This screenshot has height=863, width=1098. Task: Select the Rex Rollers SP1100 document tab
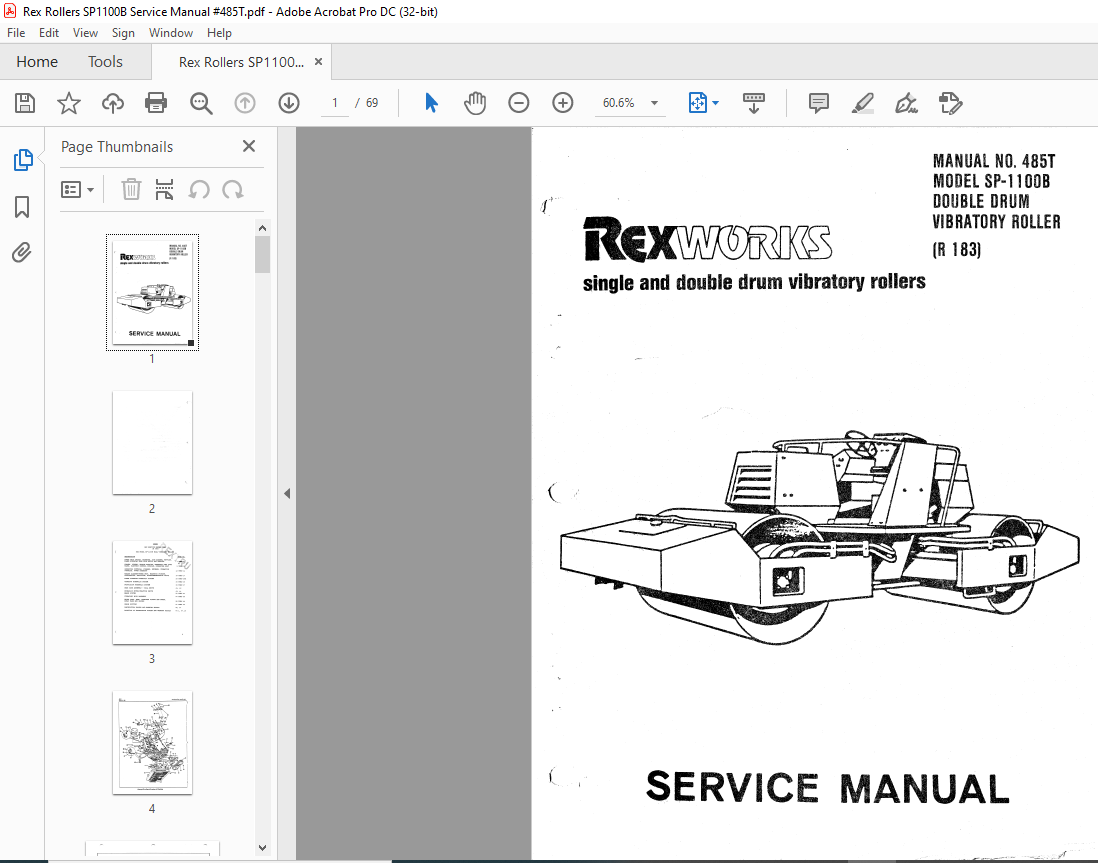241,62
